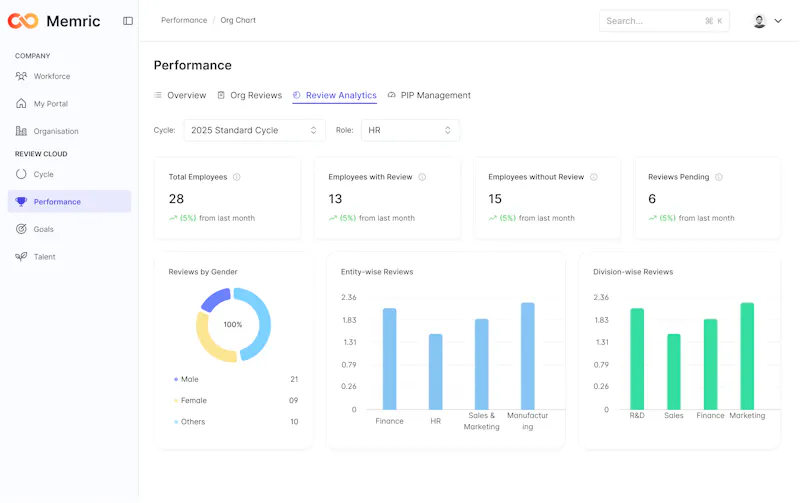This screenshot has width=800, height=503.
Task: Click the Org Reviews clipboard icon
Action: (221, 95)
